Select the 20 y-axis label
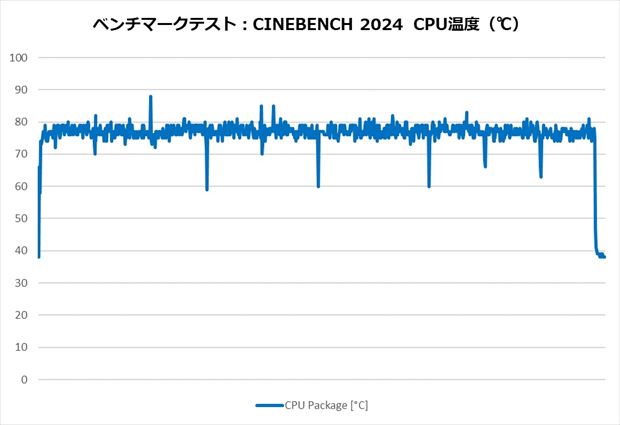The height and width of the screenshot is (425, 620). [20, 316]
